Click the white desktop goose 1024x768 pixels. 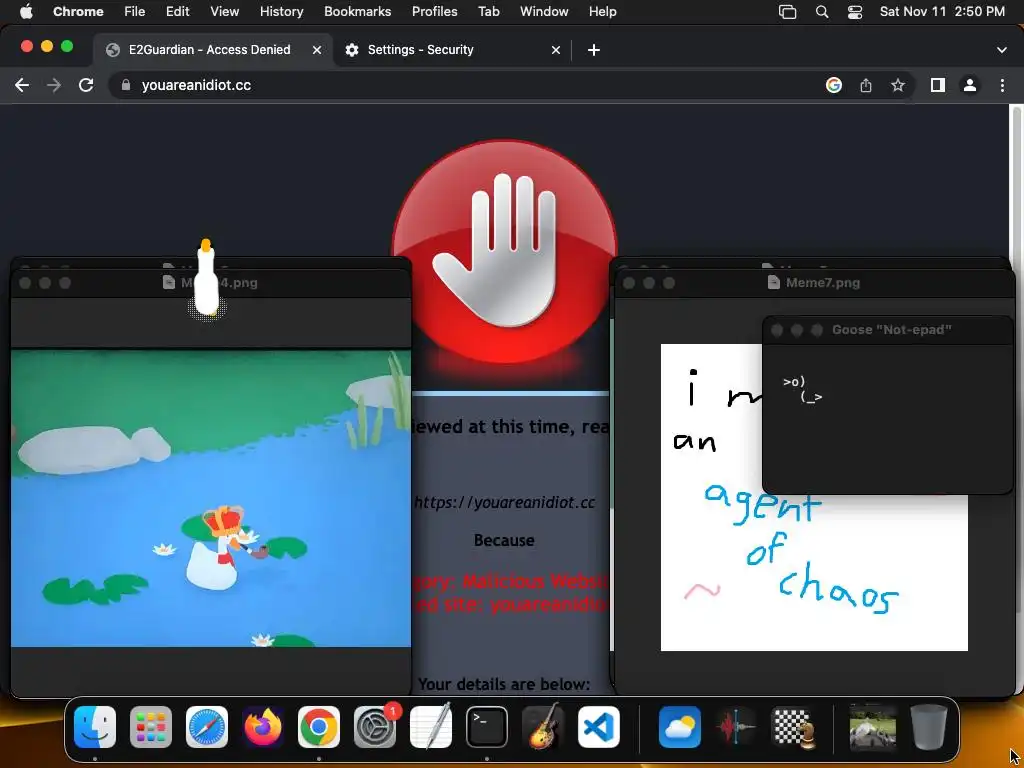click(207, 278)
